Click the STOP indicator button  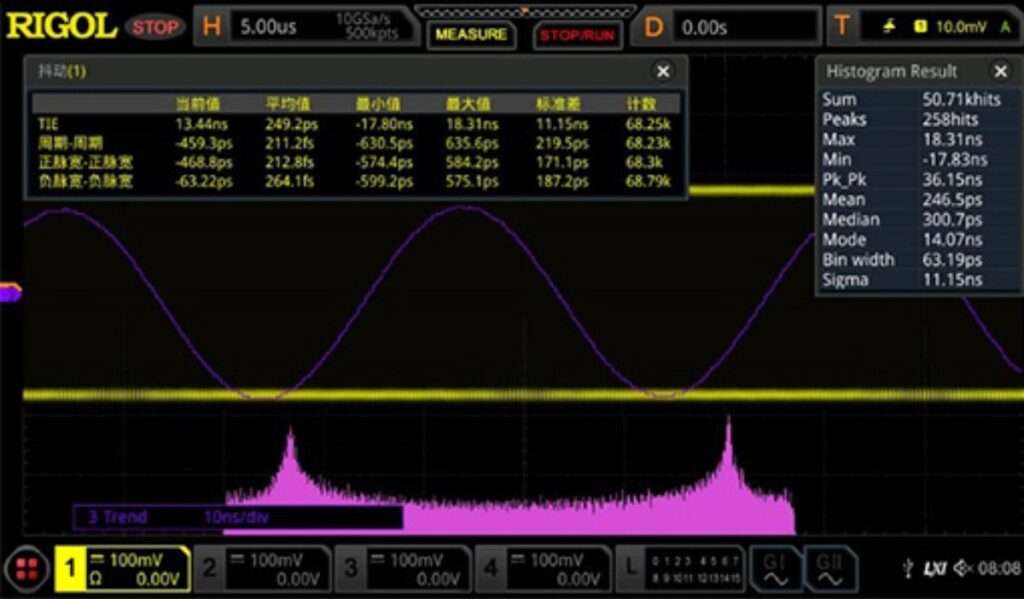tap(155, 25)
